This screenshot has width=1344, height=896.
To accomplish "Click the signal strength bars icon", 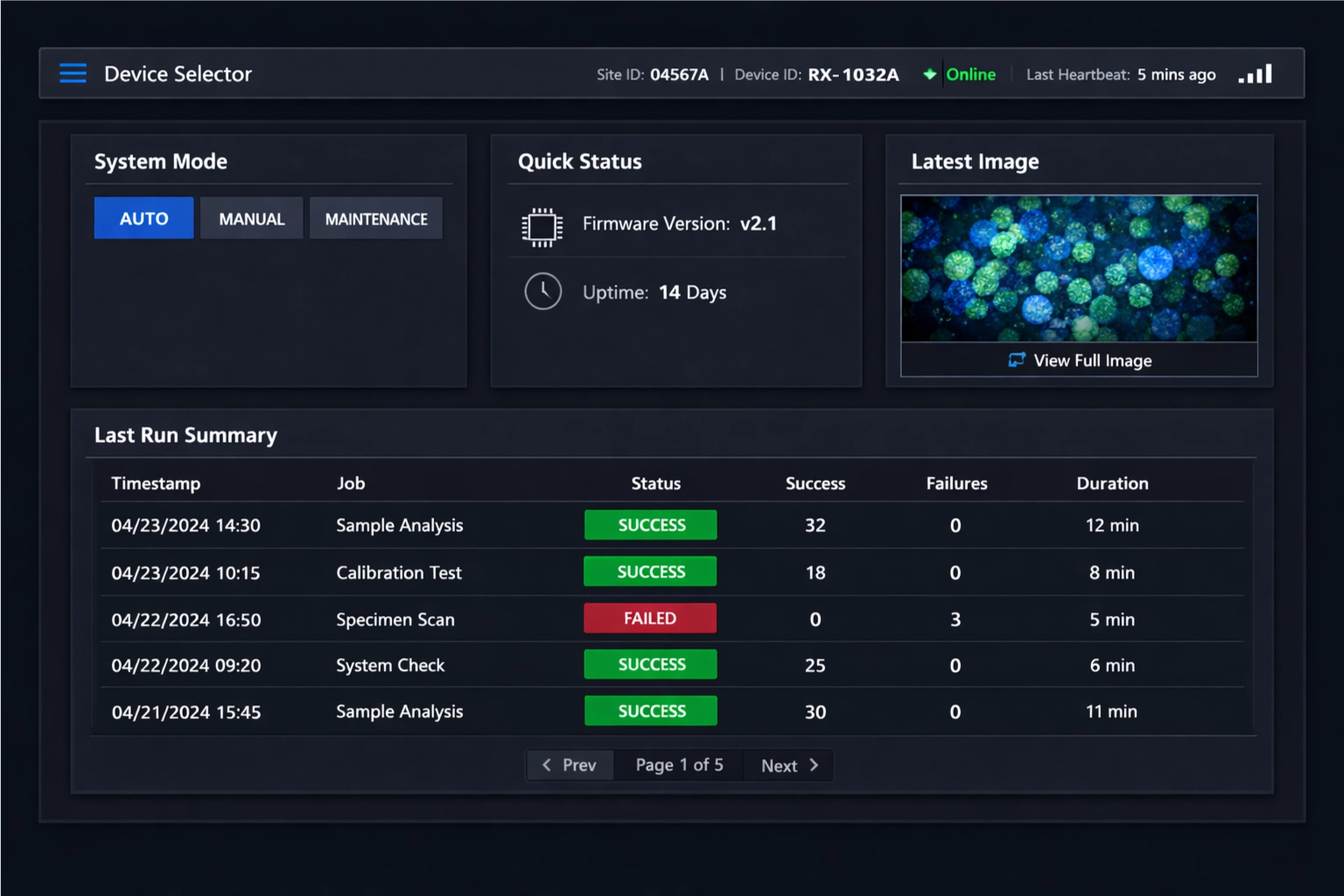I will 1256,74.
